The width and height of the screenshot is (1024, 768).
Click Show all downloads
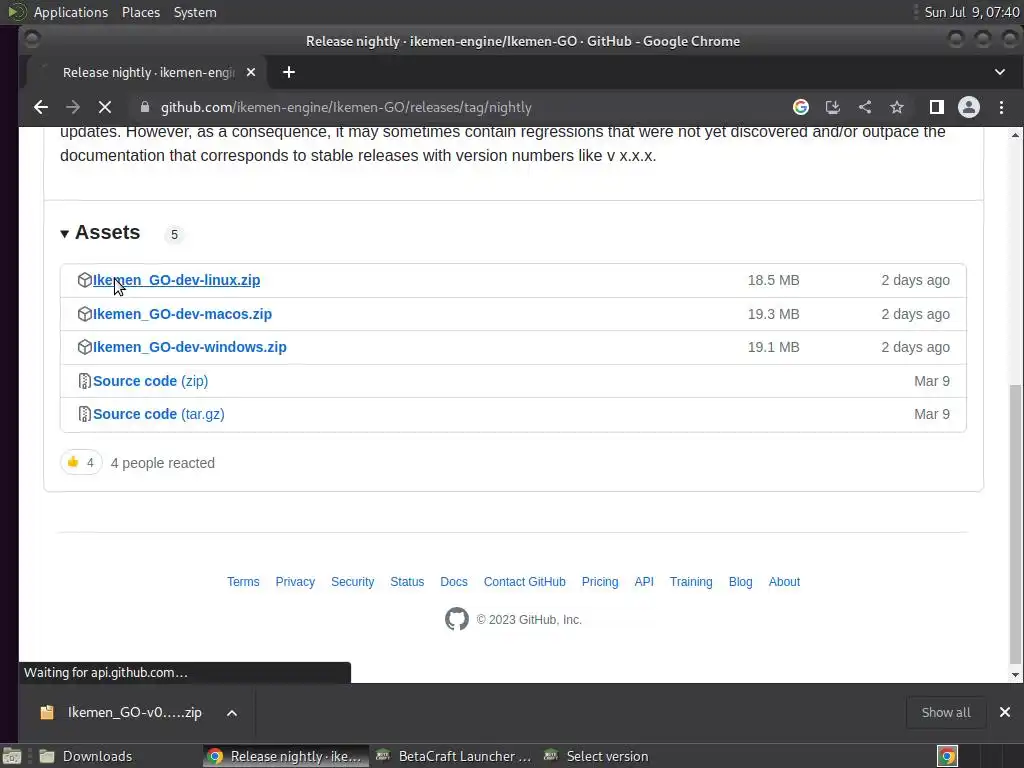coord(946,712)
